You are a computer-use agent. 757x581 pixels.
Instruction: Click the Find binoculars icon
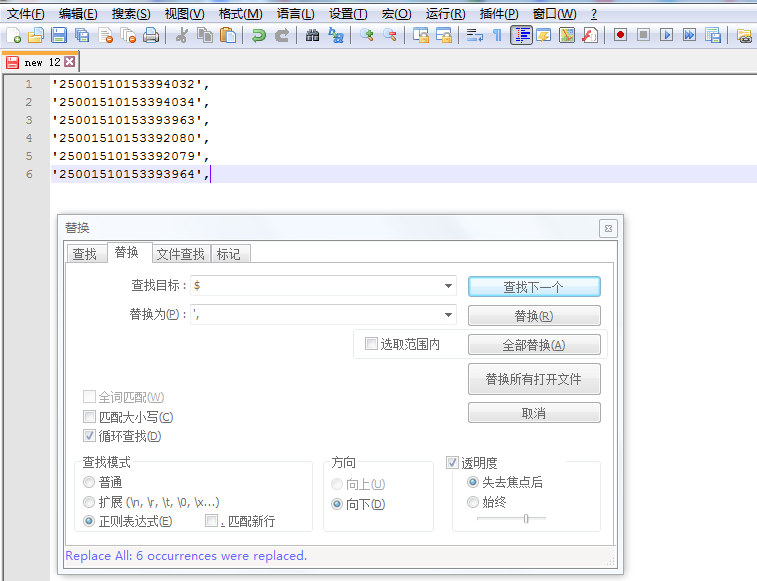tap(312, 35)
